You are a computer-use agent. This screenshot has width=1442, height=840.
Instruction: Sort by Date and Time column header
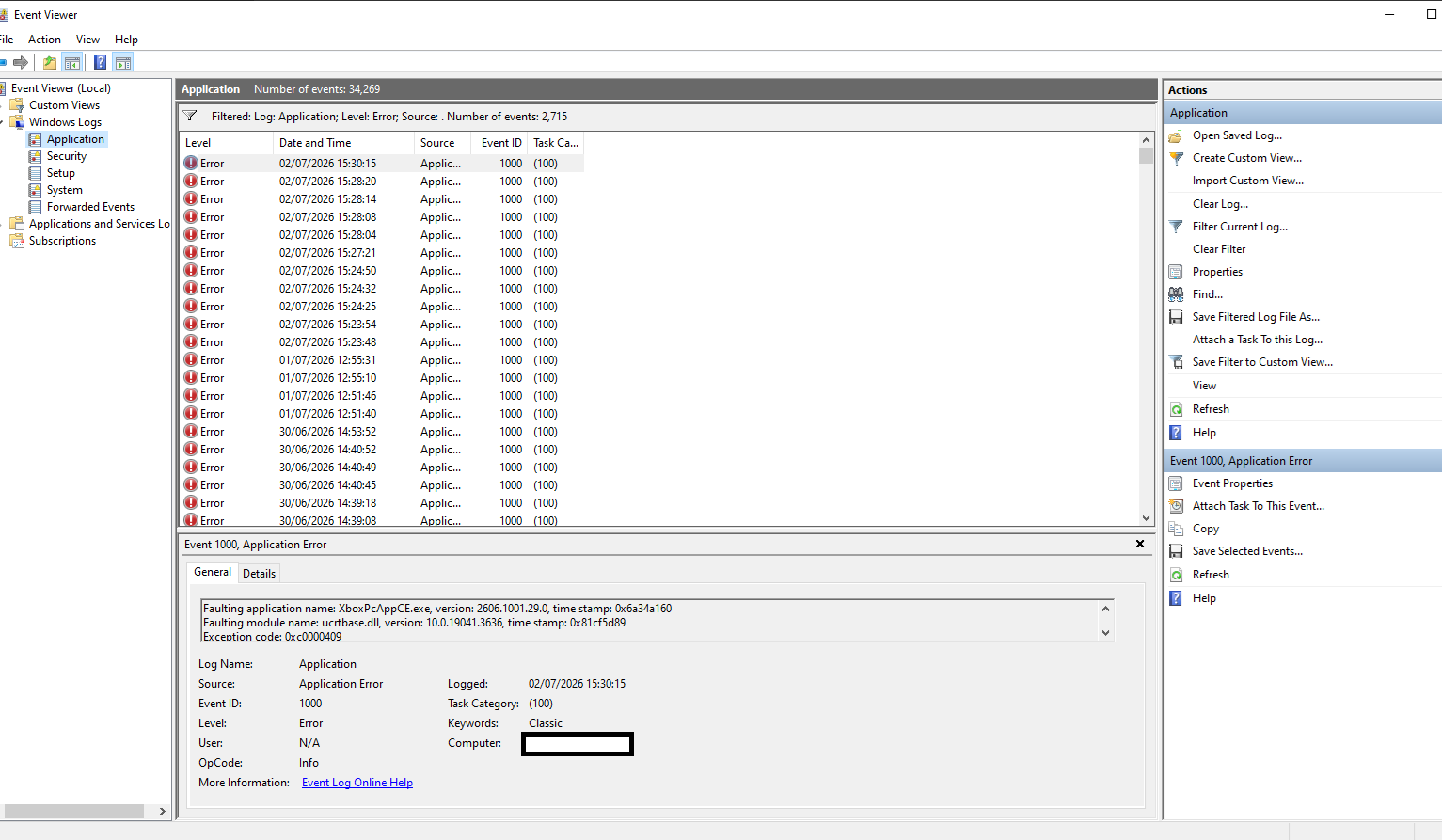pos(344,143)
